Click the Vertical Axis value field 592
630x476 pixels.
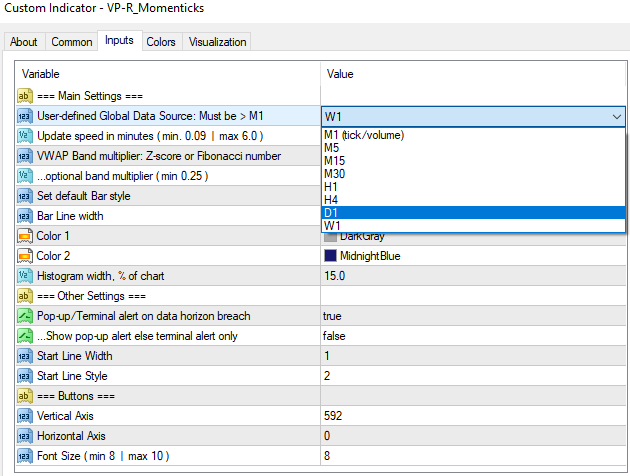(472, 416)
